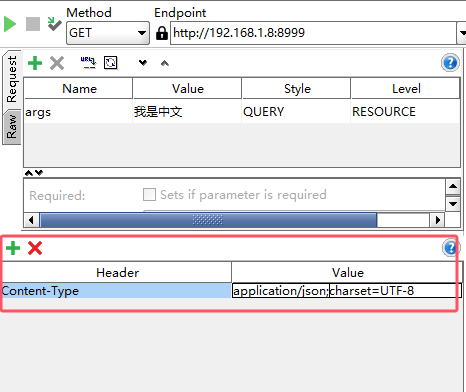Click the QUERY style cell
This screenshot has height=392, width=466.
click(x=296, y=112)
